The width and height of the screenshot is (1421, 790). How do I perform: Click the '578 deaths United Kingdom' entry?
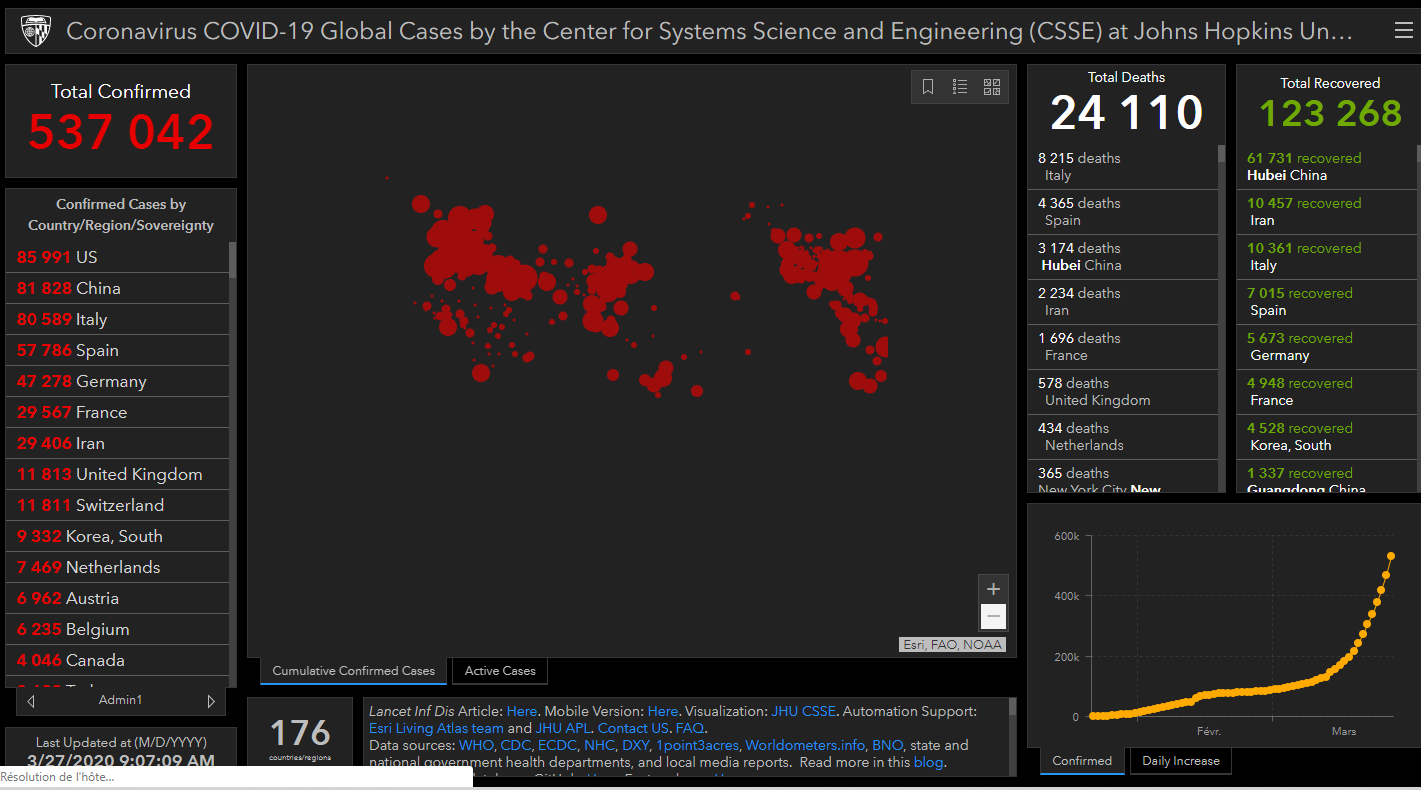pyautogui.click(x=1122, y=392)
